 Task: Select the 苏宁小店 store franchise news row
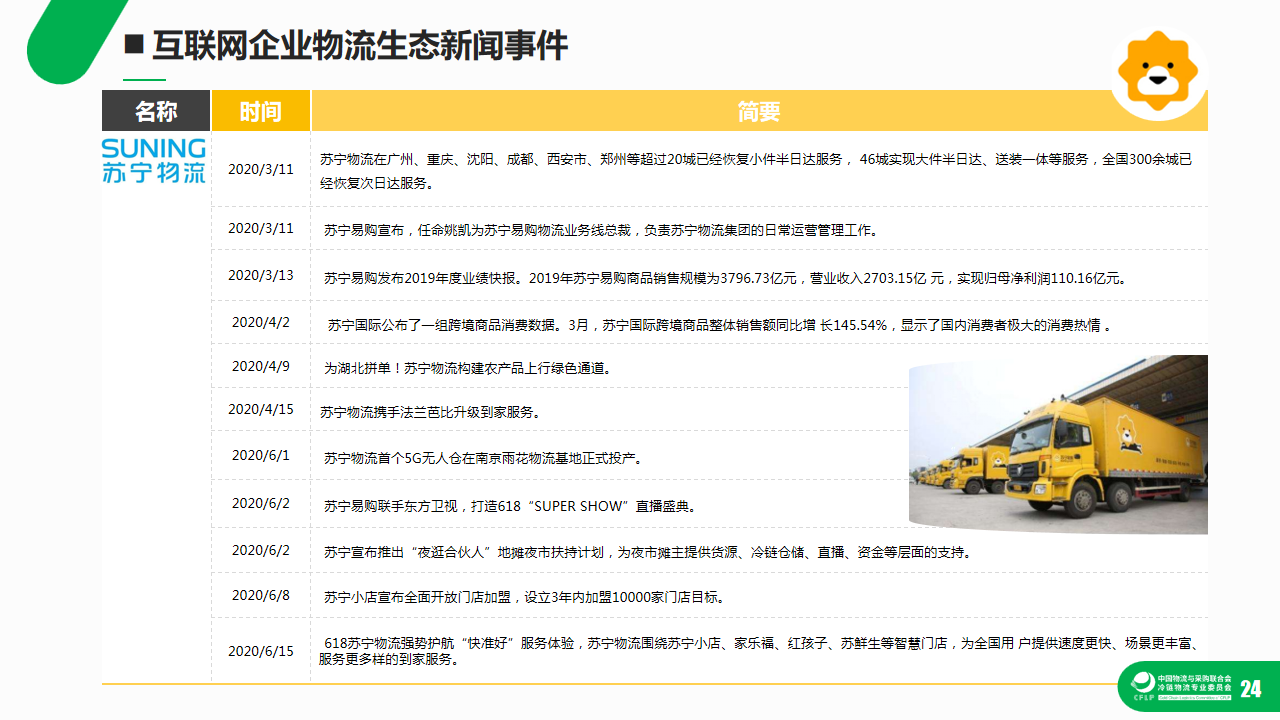click(x=524, y=597)
